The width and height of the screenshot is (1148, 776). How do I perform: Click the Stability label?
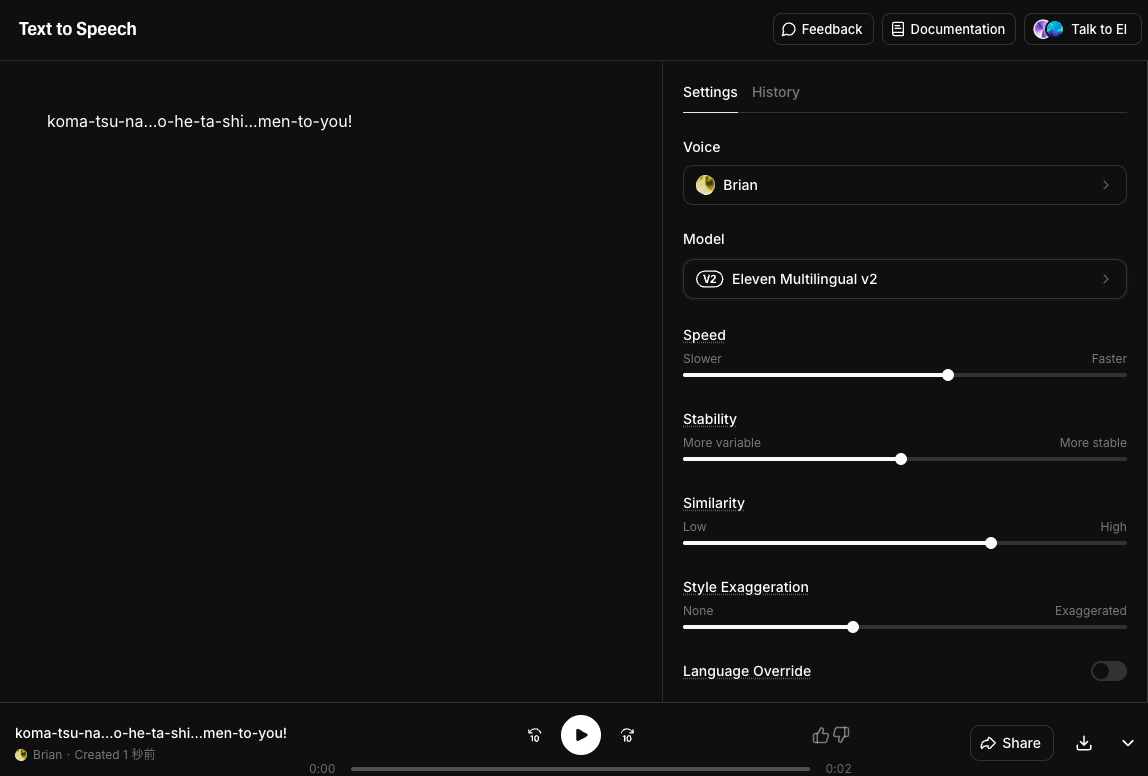(x=709, y=419)
